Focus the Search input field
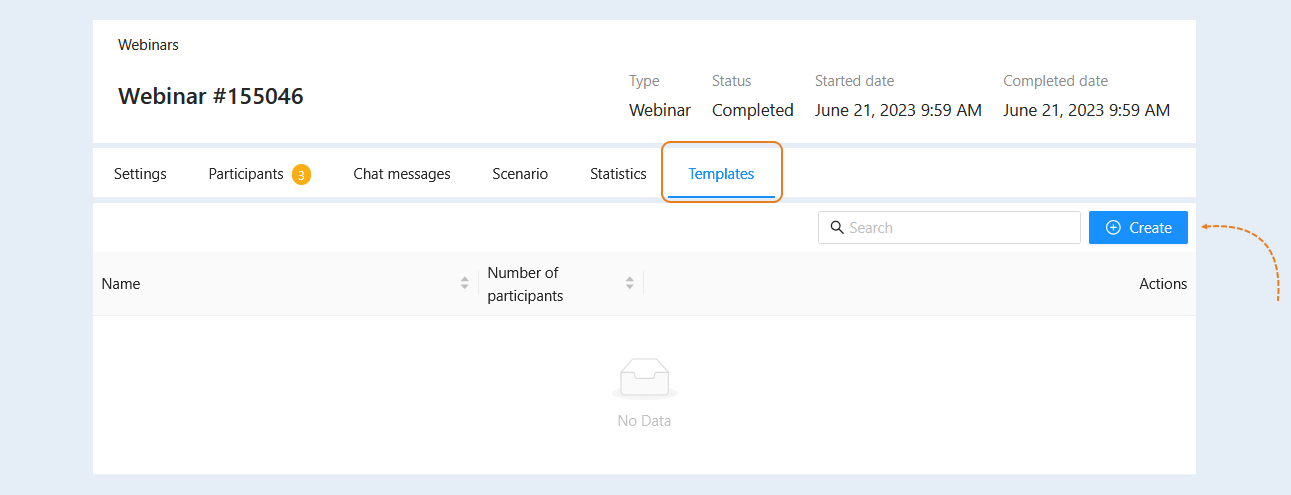Image resolution: width=1291 pixels, height=495 pixels. pos(949,228)
